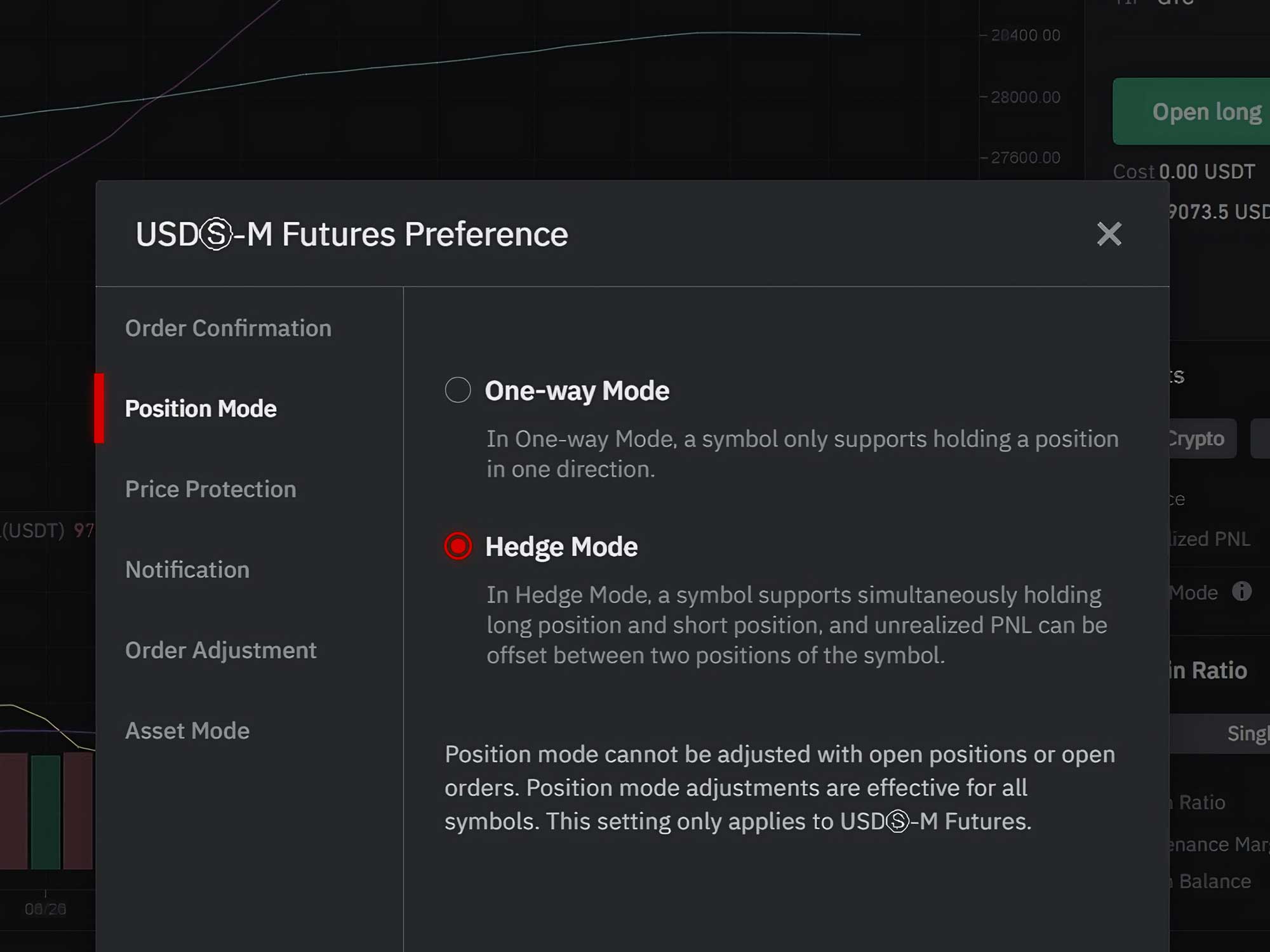The height and width of the screenshot is (952, 1270).
Task: Switch to the Position Mode section
Action: 201,409
